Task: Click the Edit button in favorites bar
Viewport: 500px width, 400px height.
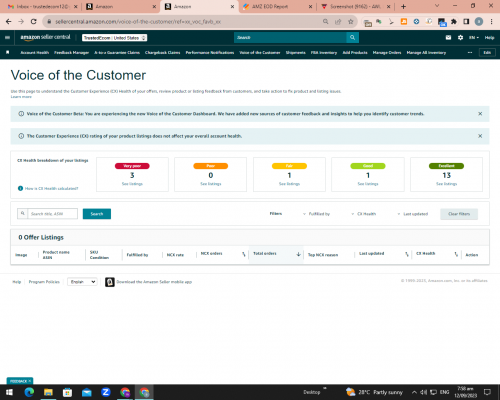Action: pyautogui.click(x=487, y=53)
